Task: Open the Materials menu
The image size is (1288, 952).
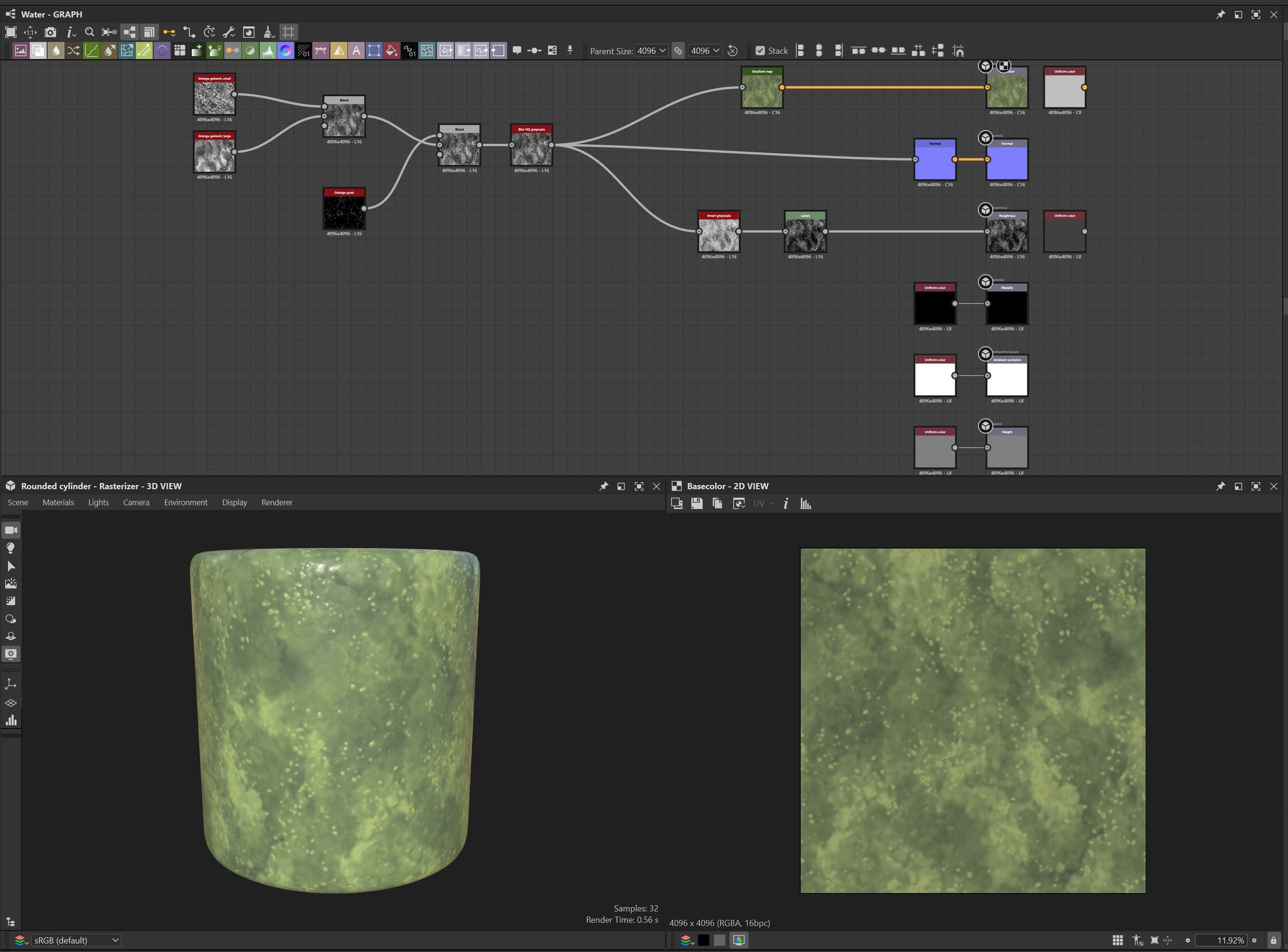Action: [x=58, y=502]
